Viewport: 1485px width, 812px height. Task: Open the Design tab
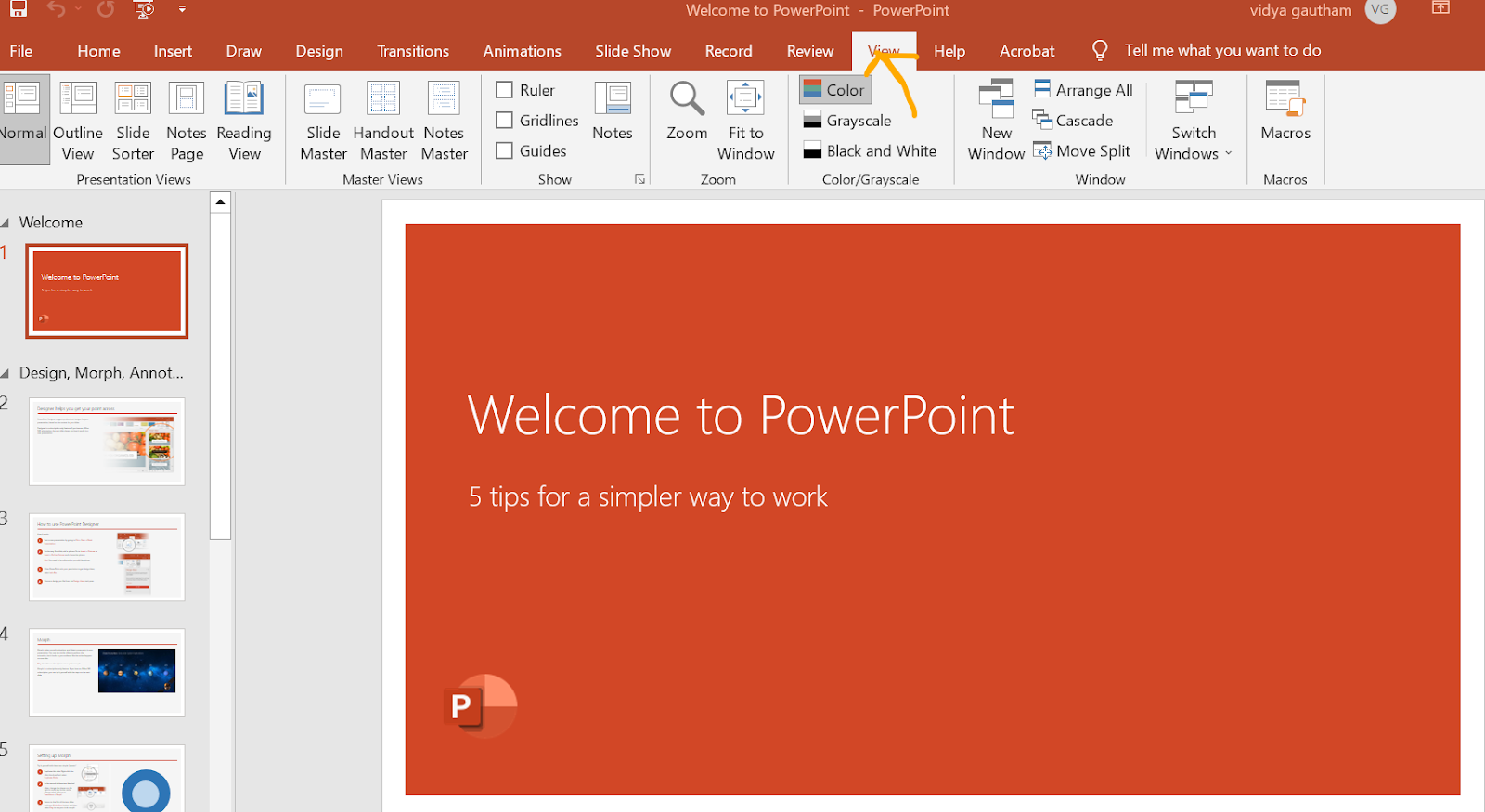pos(319,51)
